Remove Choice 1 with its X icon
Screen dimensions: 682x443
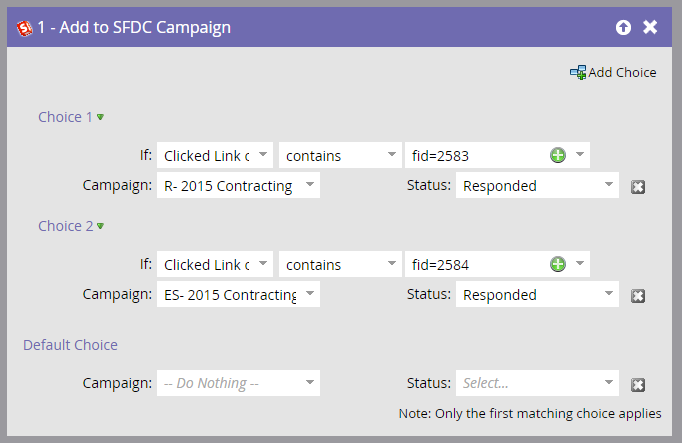(638, 187)
